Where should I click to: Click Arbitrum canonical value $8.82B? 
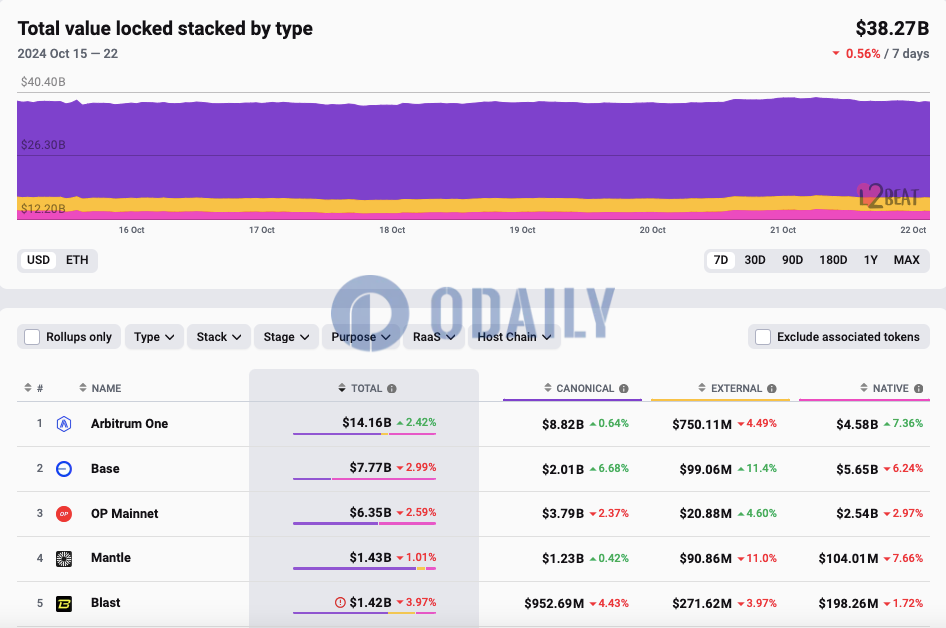(563, 424)
